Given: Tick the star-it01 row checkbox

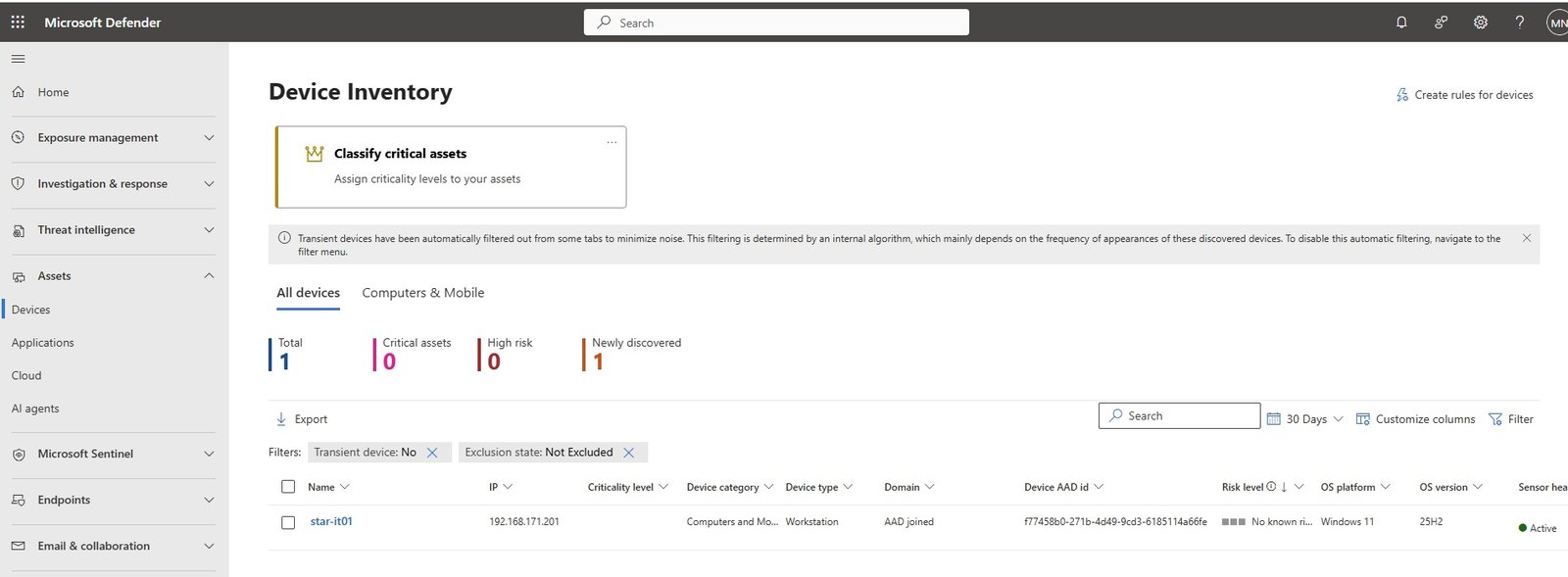Looking at the screenshot, I should pos(288,523).
